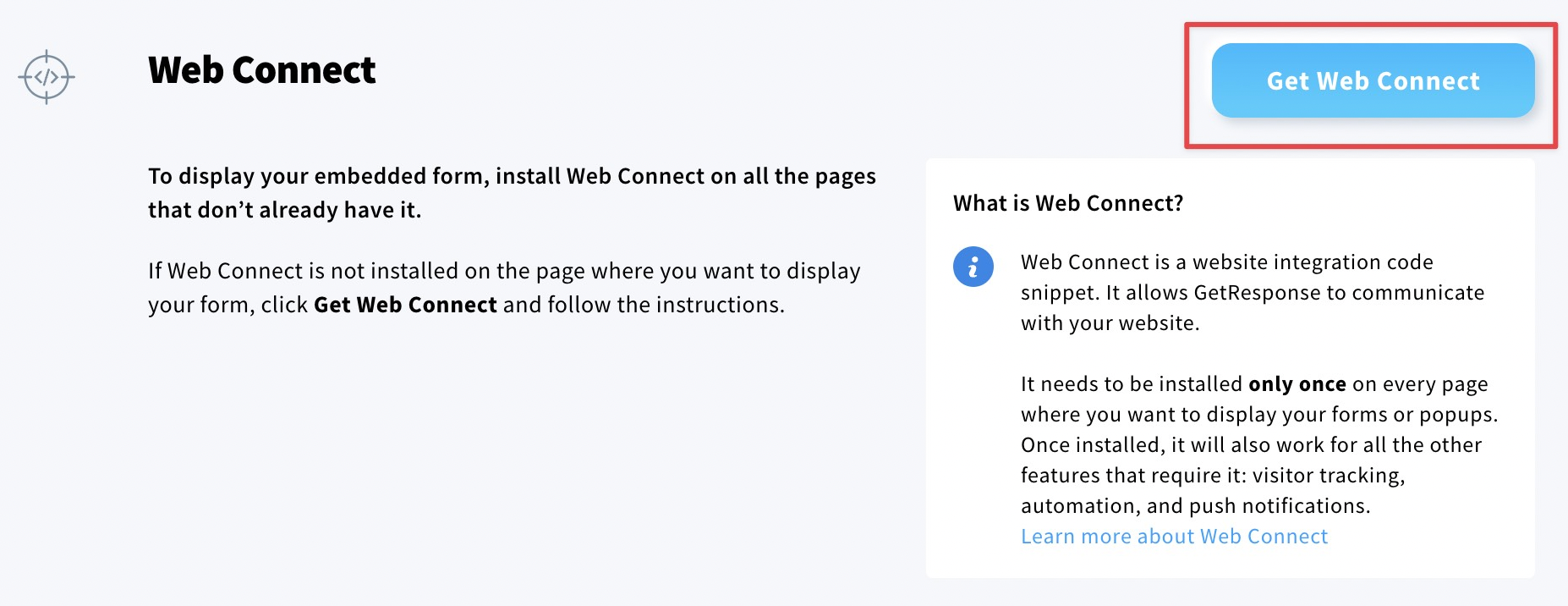1568x606 pixels.
Task: Click the website integration code snippet description
Action: coord(1253,293)
